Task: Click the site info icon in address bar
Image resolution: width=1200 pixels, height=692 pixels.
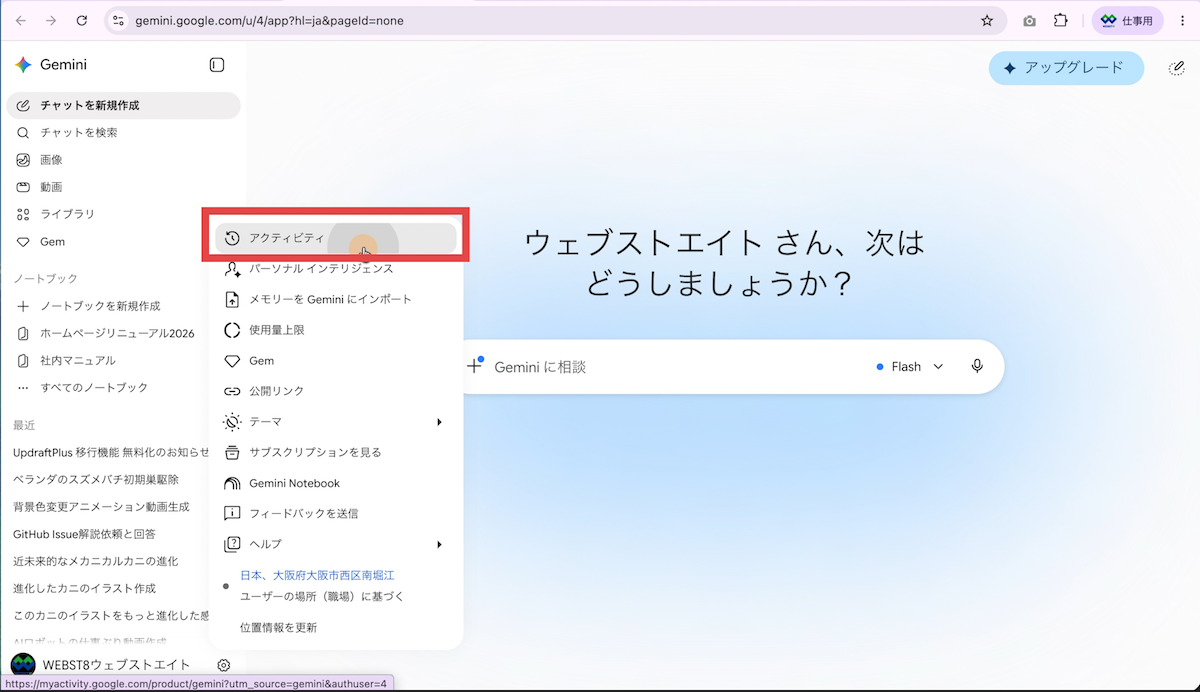Action: pos(118,20)
